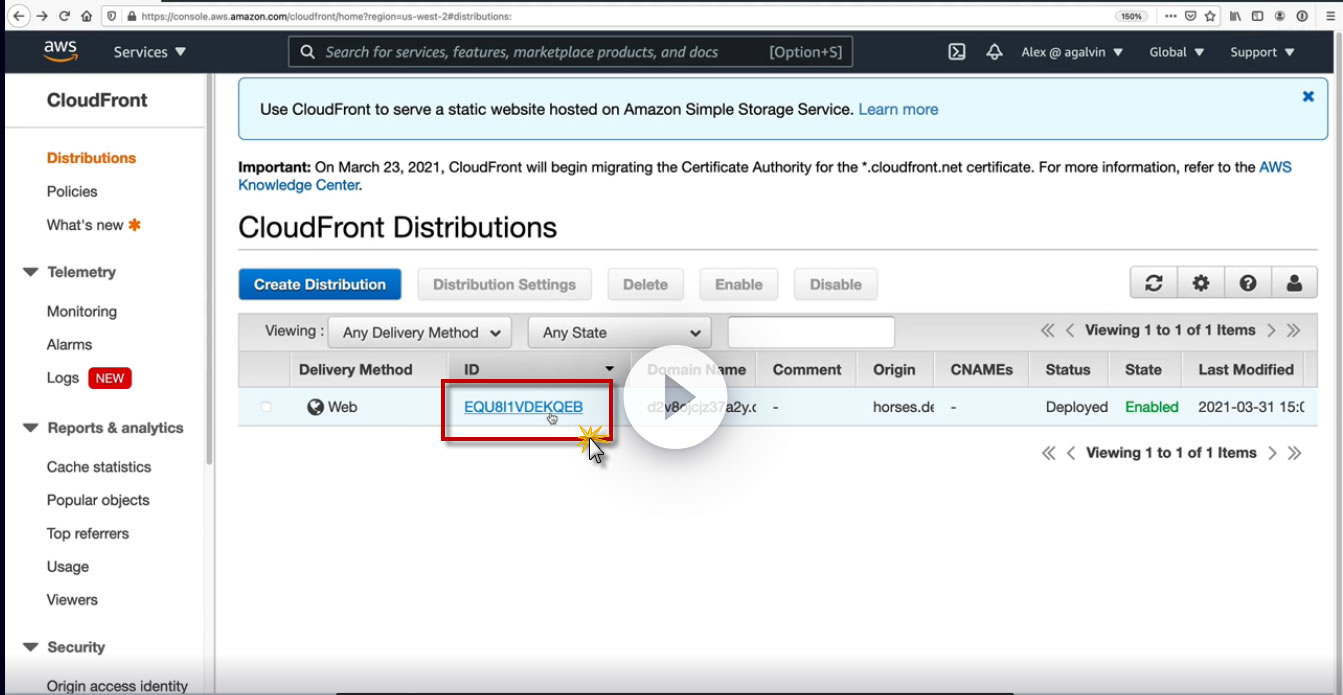Open the notifications bell
This screenshot has width=1343, height=695.
pos(994,52)
